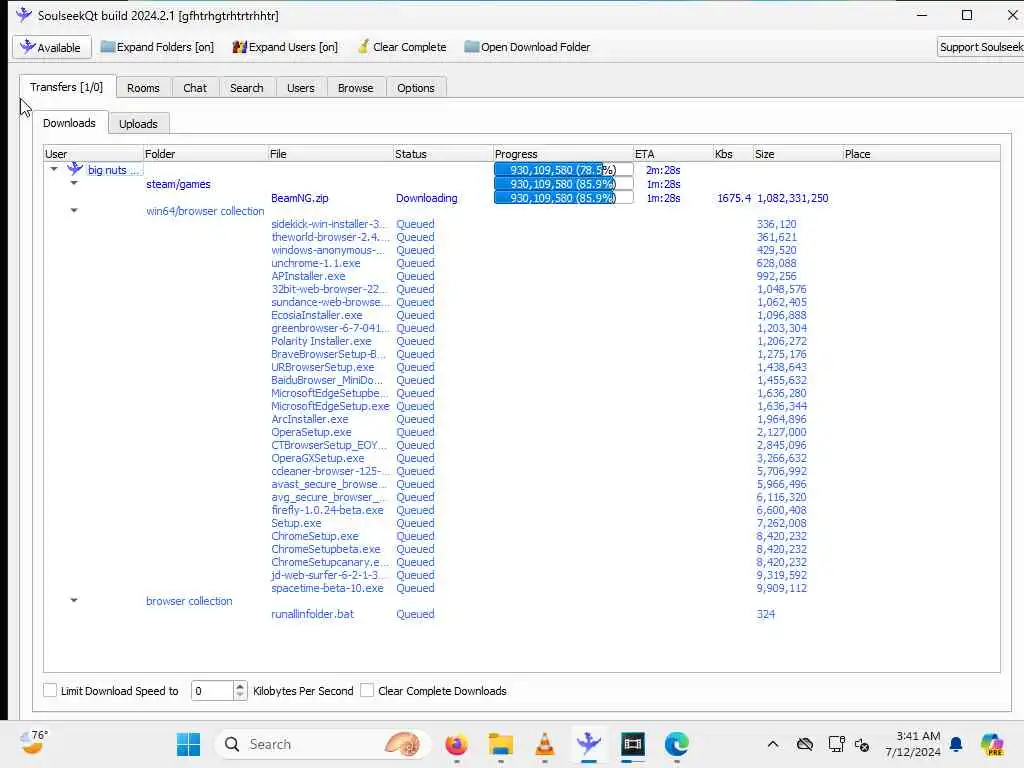This screenshot has height=768, width=1024.
Task: Open the Options tab
Action: click(x=415, y=88)
